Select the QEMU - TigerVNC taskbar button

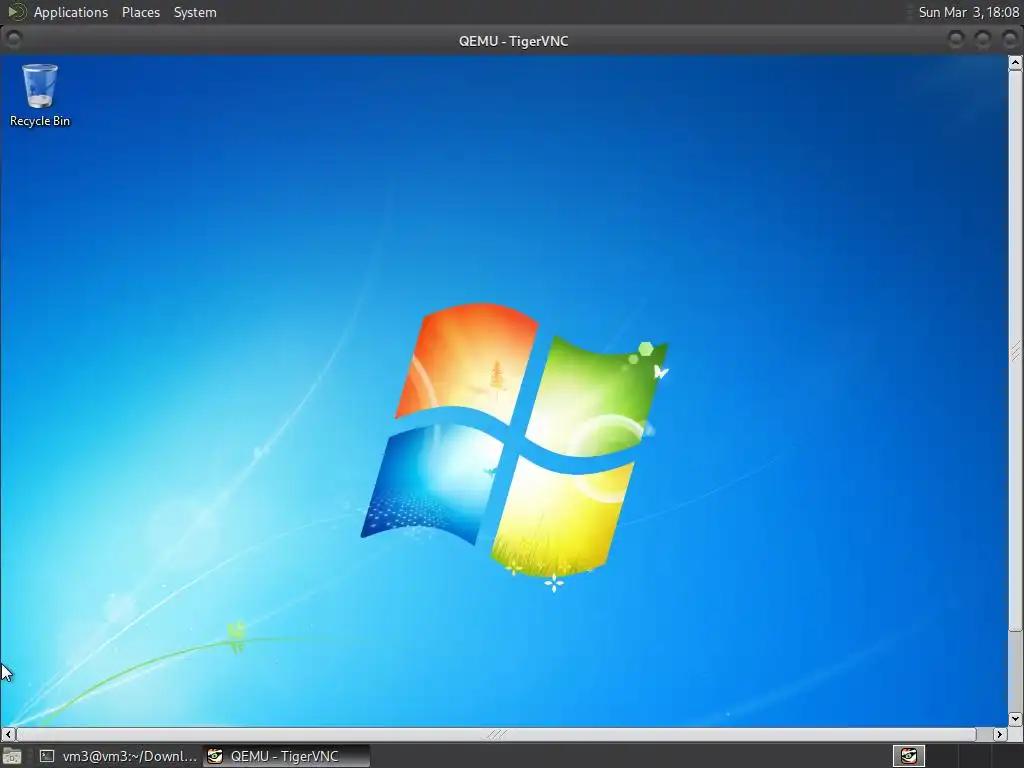tap(286, 756)
